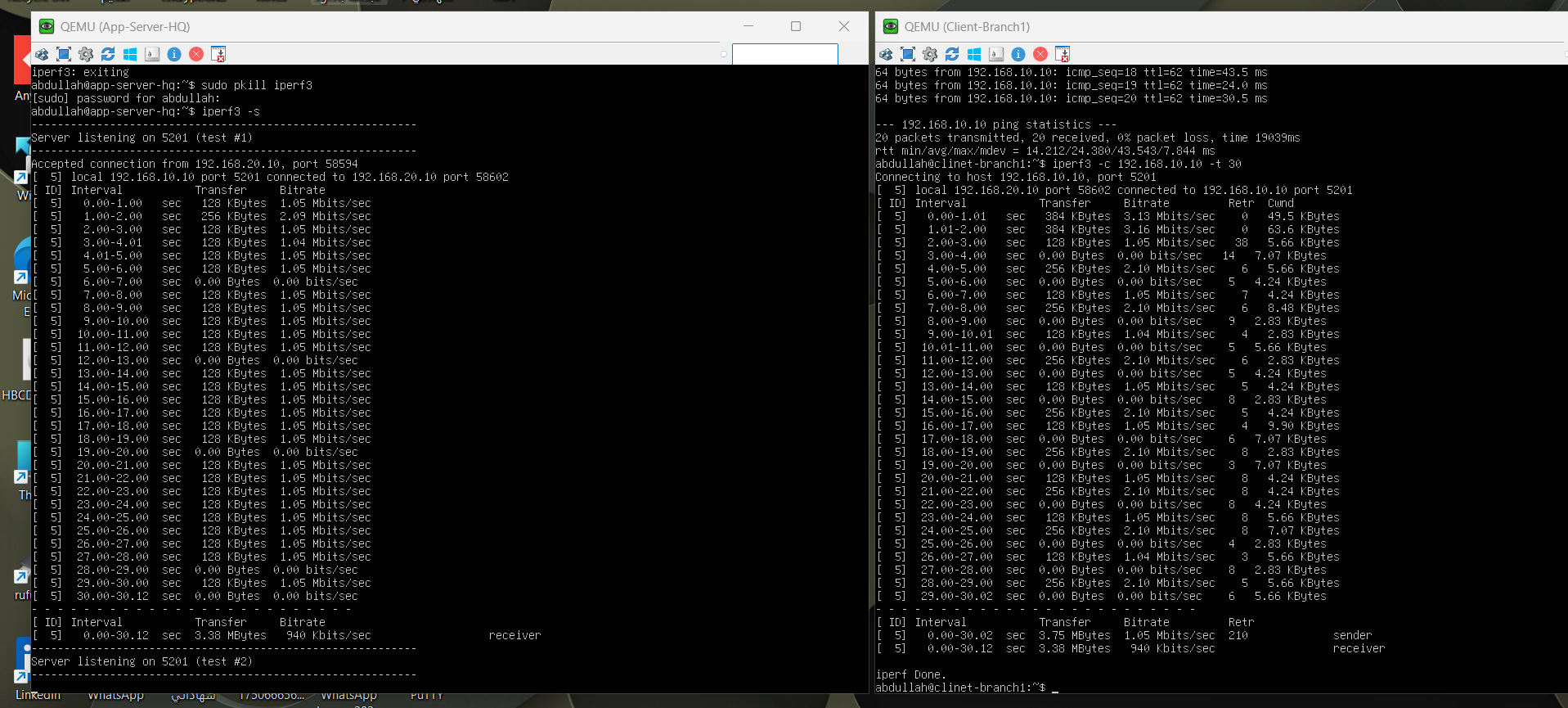Screen dimensions: 1568x708
Task: Click the keyboard key icon in App-Server-HQ toolbar
Action: [x=152, y=54]
